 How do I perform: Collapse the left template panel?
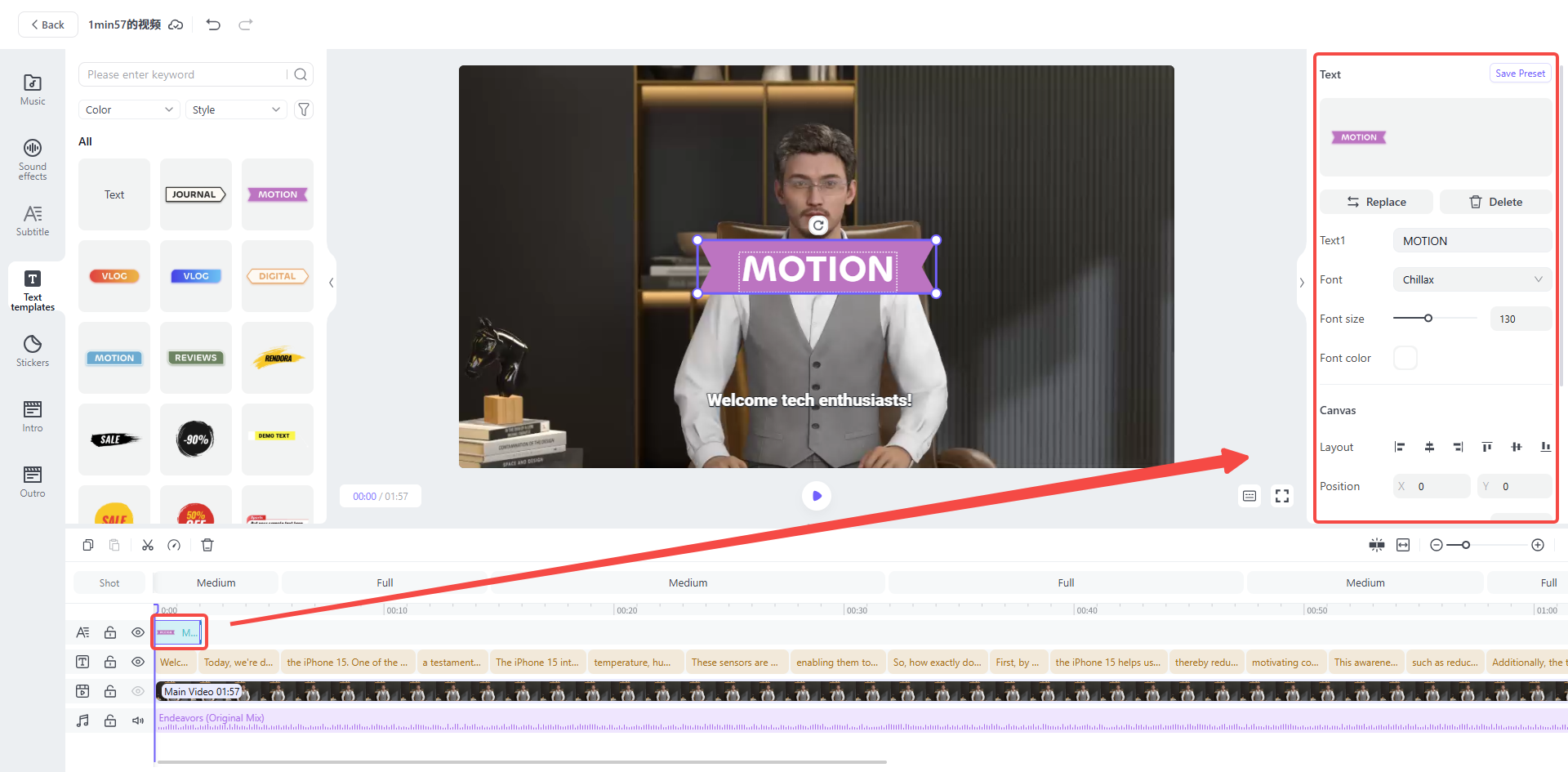[x=331, y=283]
